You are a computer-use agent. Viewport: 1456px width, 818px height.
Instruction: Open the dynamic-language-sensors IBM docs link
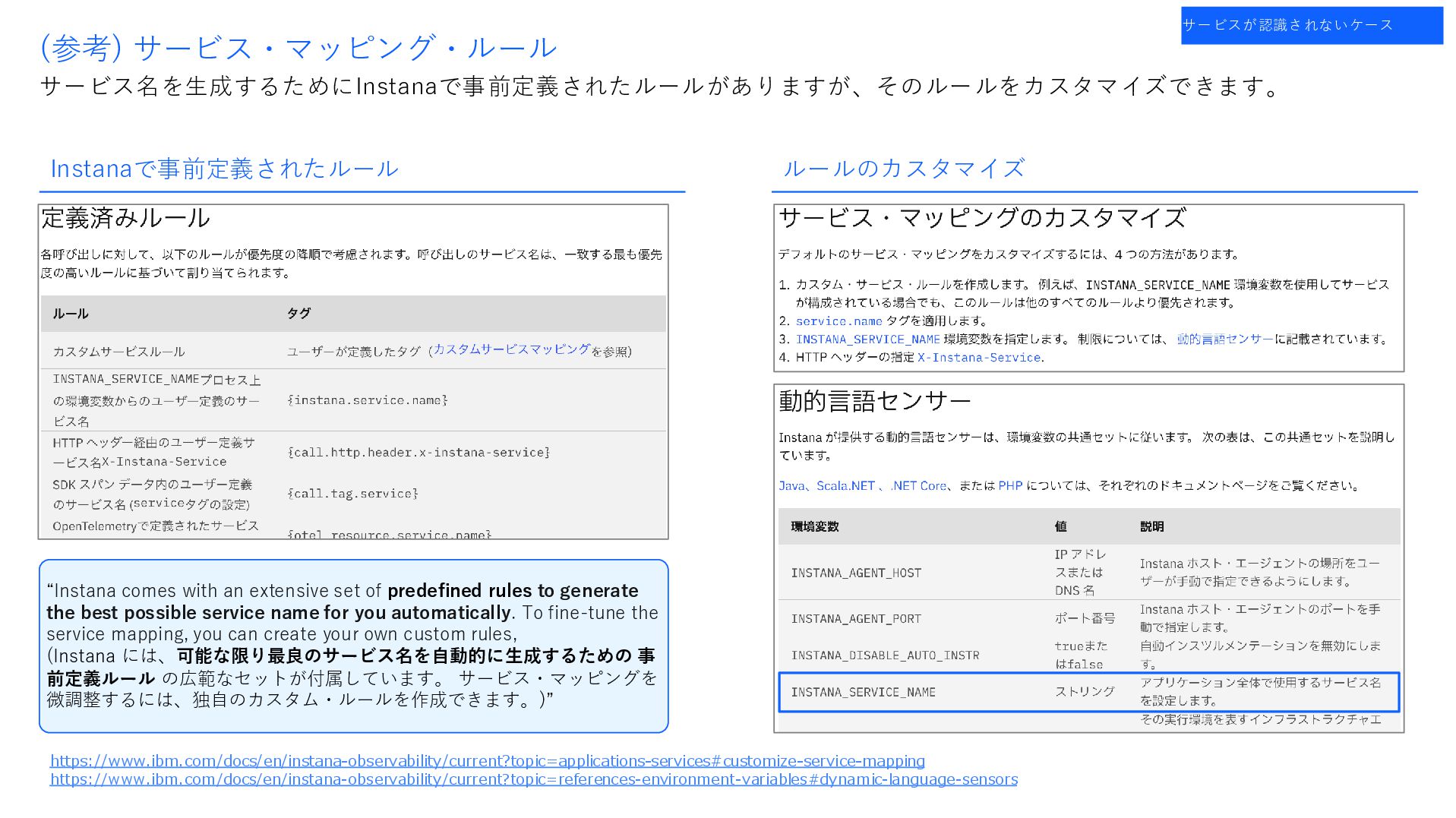[x=533, y=779]
